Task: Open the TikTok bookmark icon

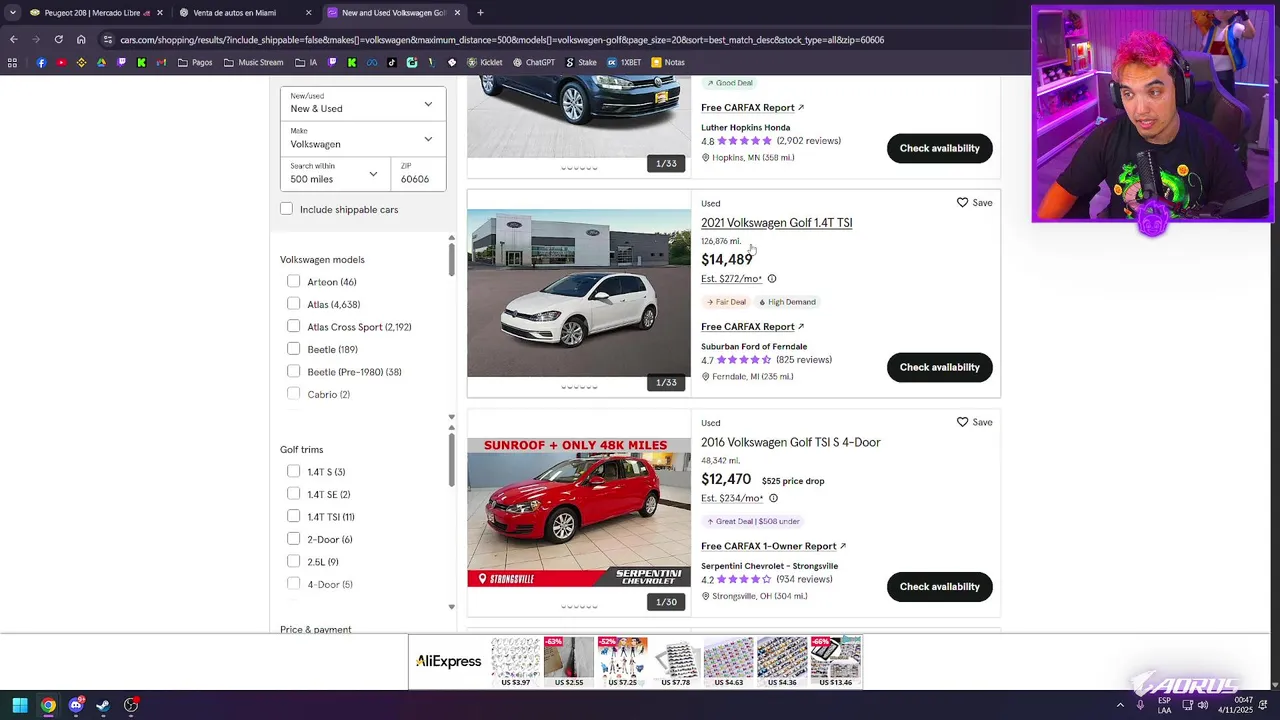Action: pyautogui.click(x=392, y=62)
